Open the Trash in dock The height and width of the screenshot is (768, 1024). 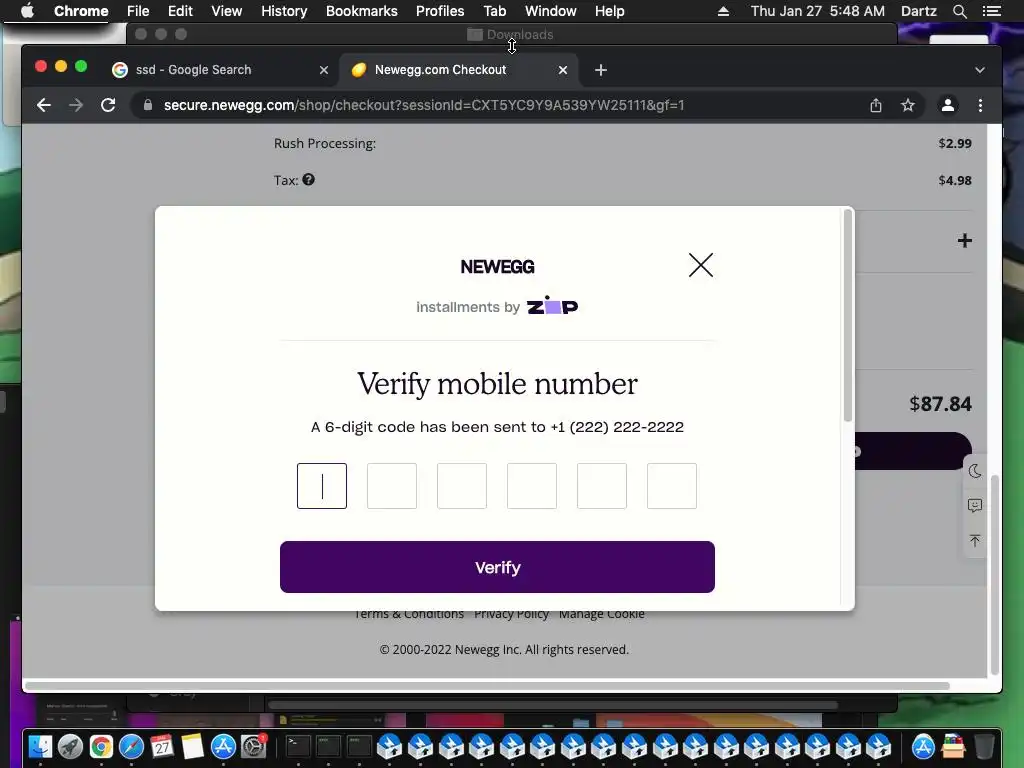point(984,746)
